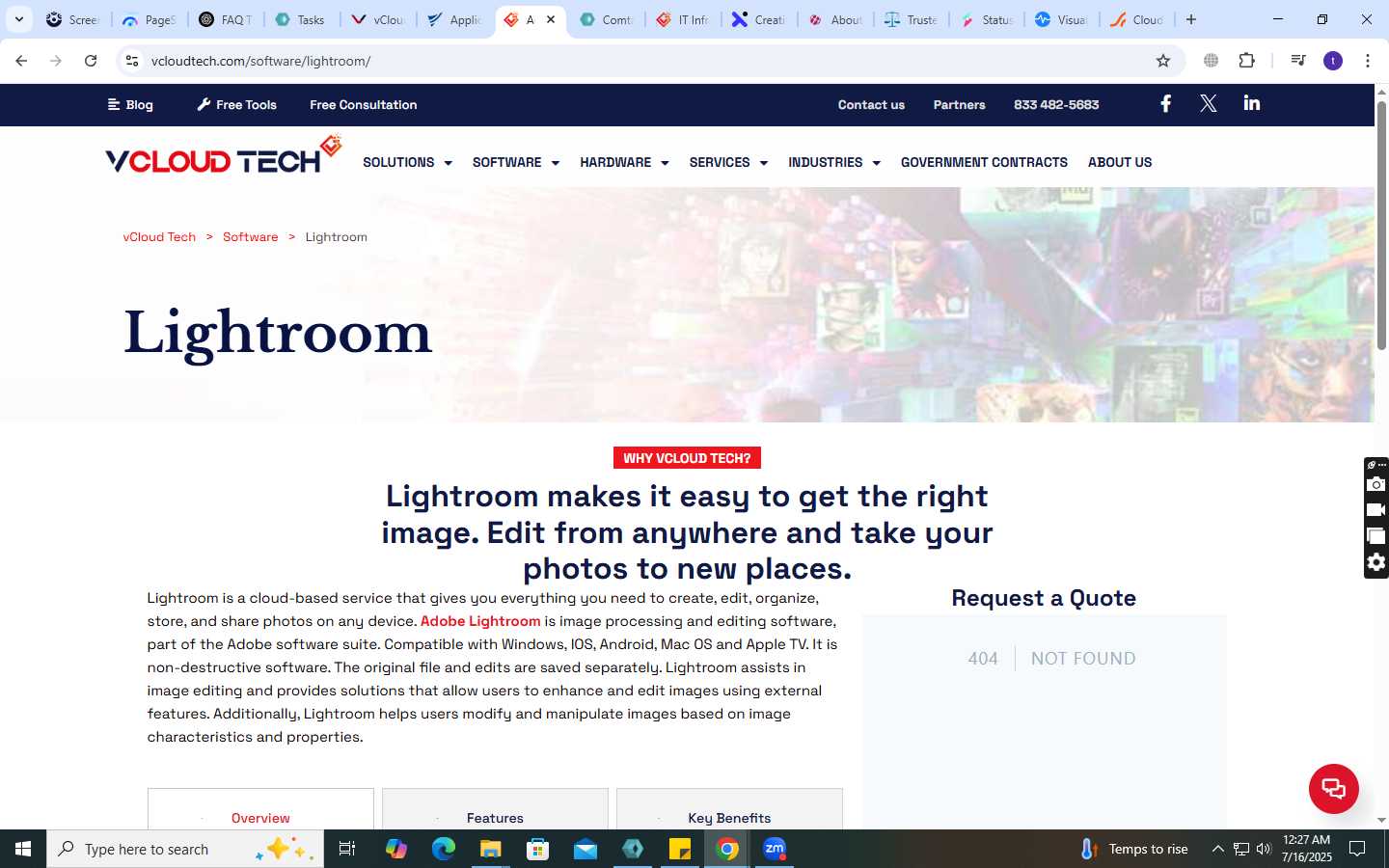Open the browser extensions puzzle icon
Viewport: 1389px width, 868px height.
(1246, 61)
